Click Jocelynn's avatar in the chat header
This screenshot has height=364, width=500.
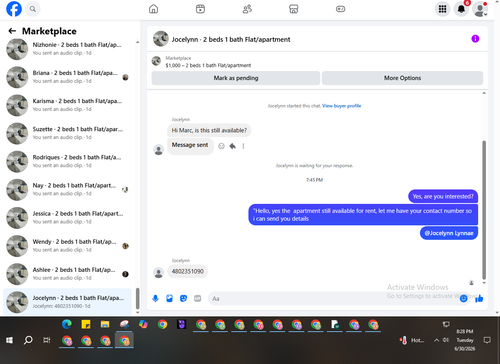pyautogui.click(x=161, y=39)
